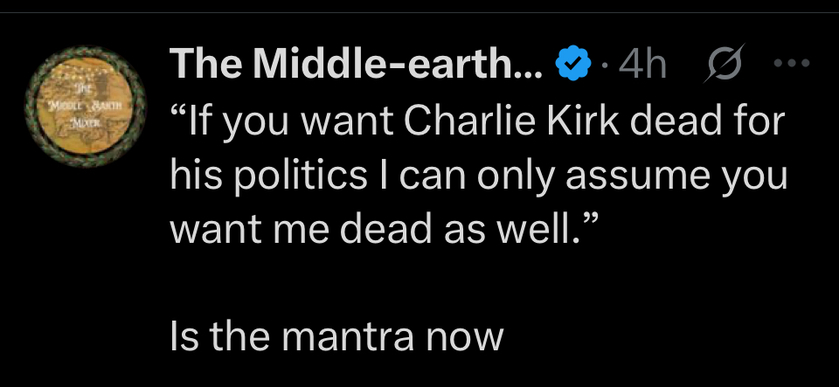Image resolution: width=839 pixels, height=387 pixels.
Task: Open the three-dot more options menu
Action: (793, 63)
